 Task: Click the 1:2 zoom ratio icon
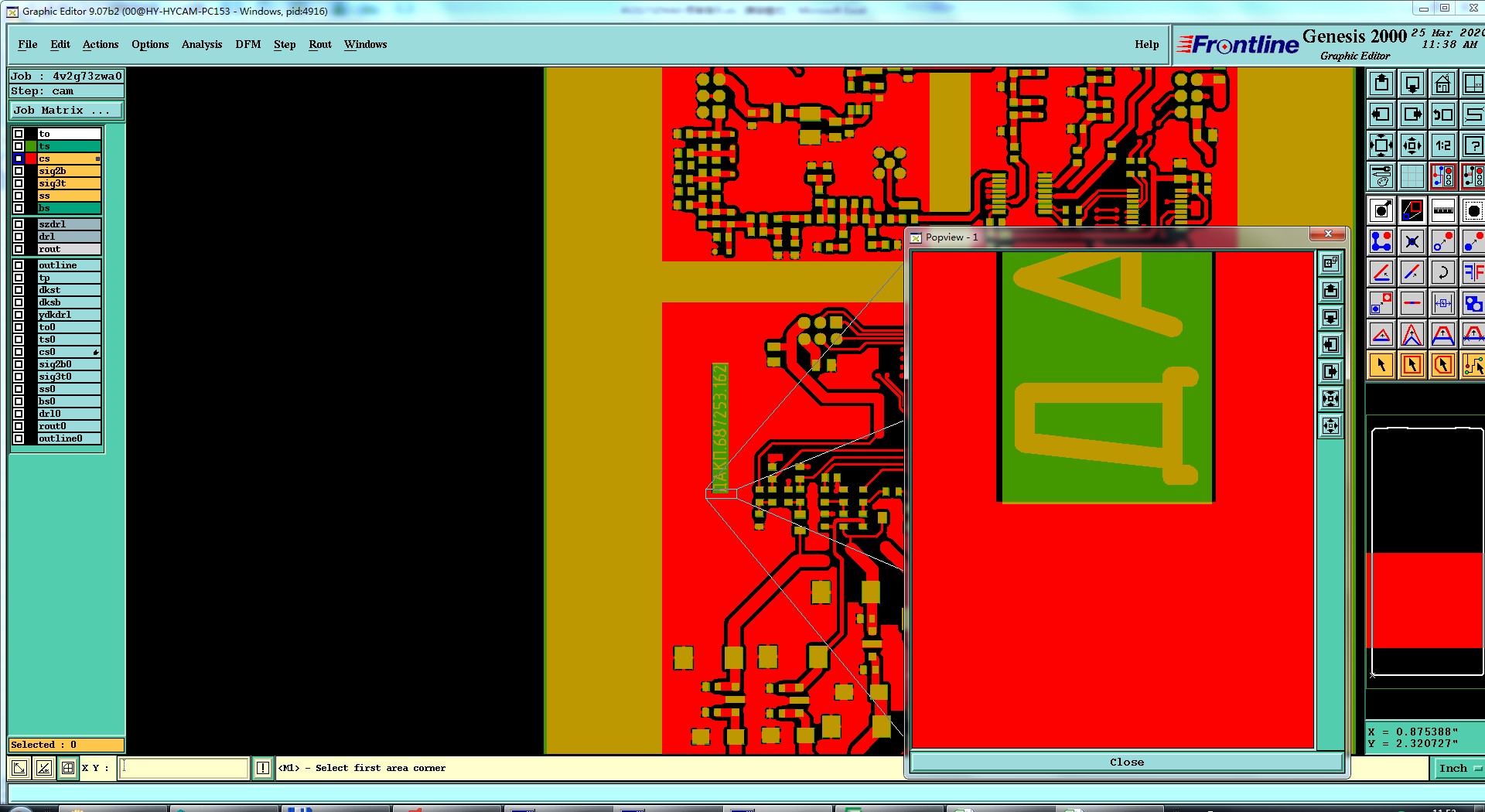pyautogui.click(x=1443, y=145)
